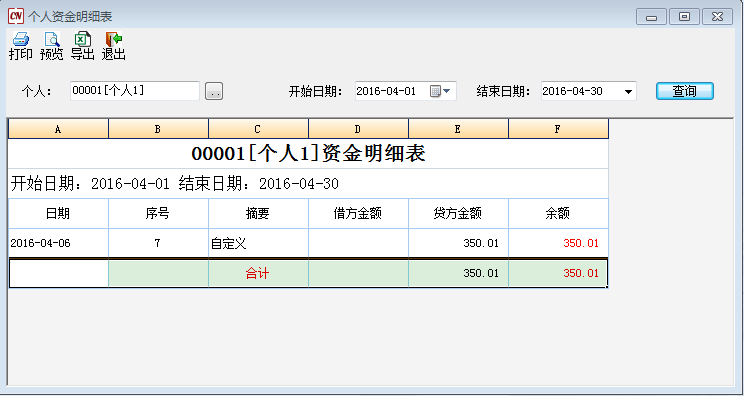The image size is (744, 396).
Task: Select red 350.01 balance in 自定义 row
Action: pos(558,243)
